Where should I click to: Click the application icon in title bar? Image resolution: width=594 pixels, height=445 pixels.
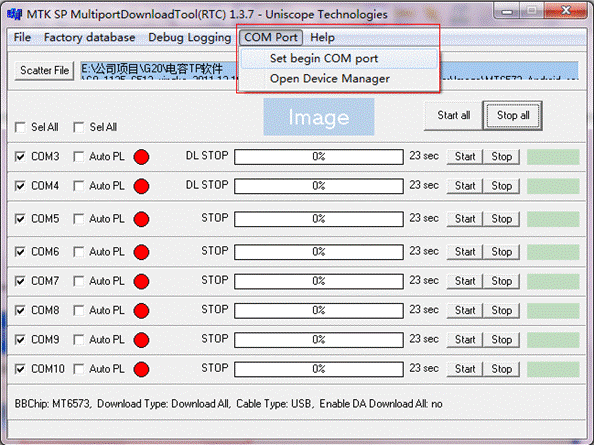click(15, 14)
